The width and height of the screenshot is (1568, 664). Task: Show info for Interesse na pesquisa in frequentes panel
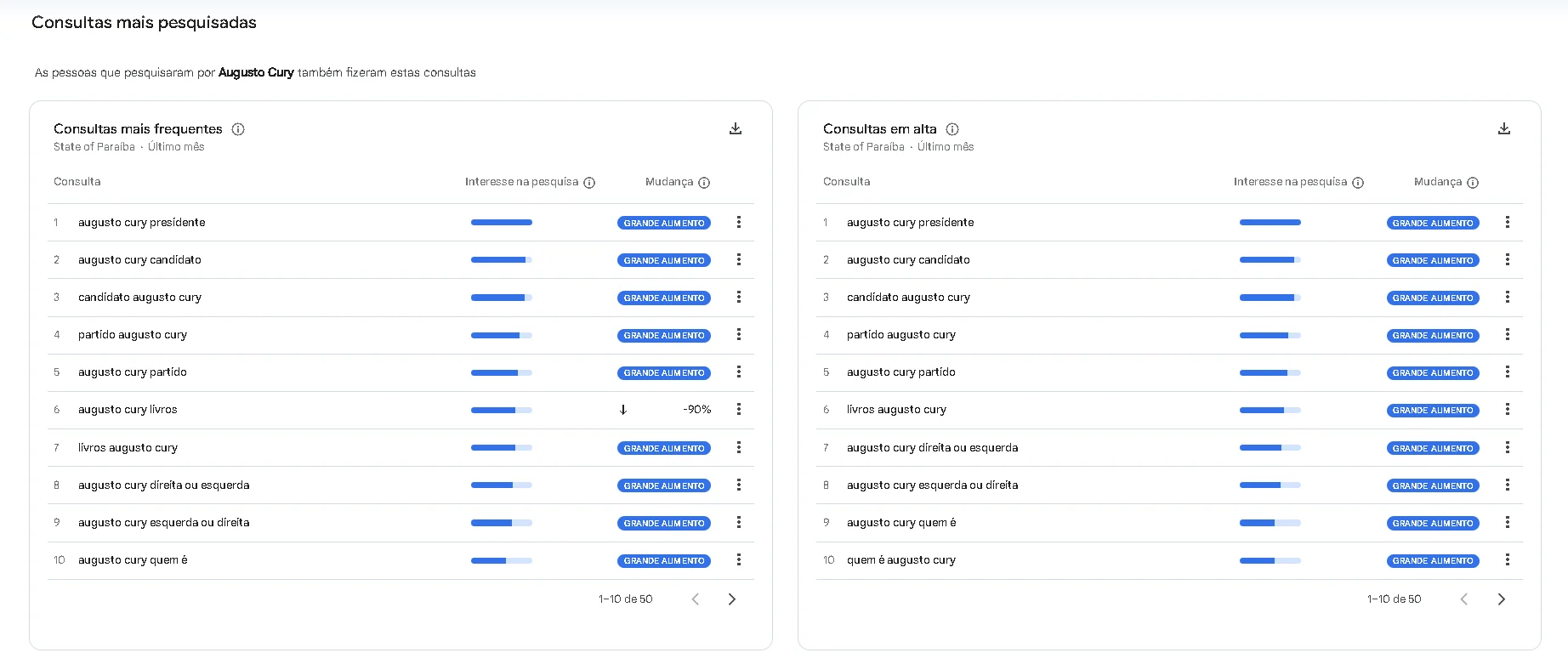[x=589, y=183]
